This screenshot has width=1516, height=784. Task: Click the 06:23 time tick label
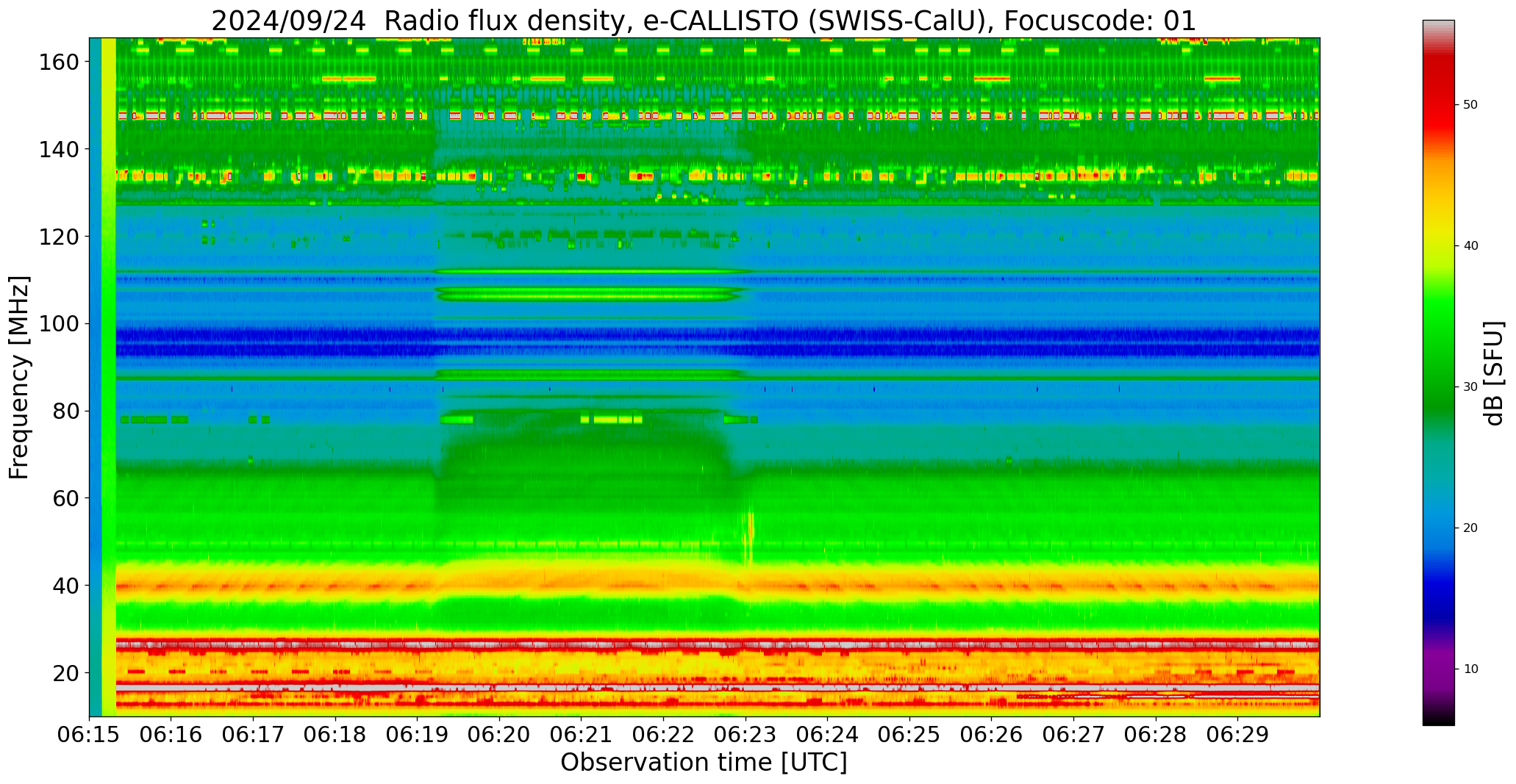pos(746,735)
